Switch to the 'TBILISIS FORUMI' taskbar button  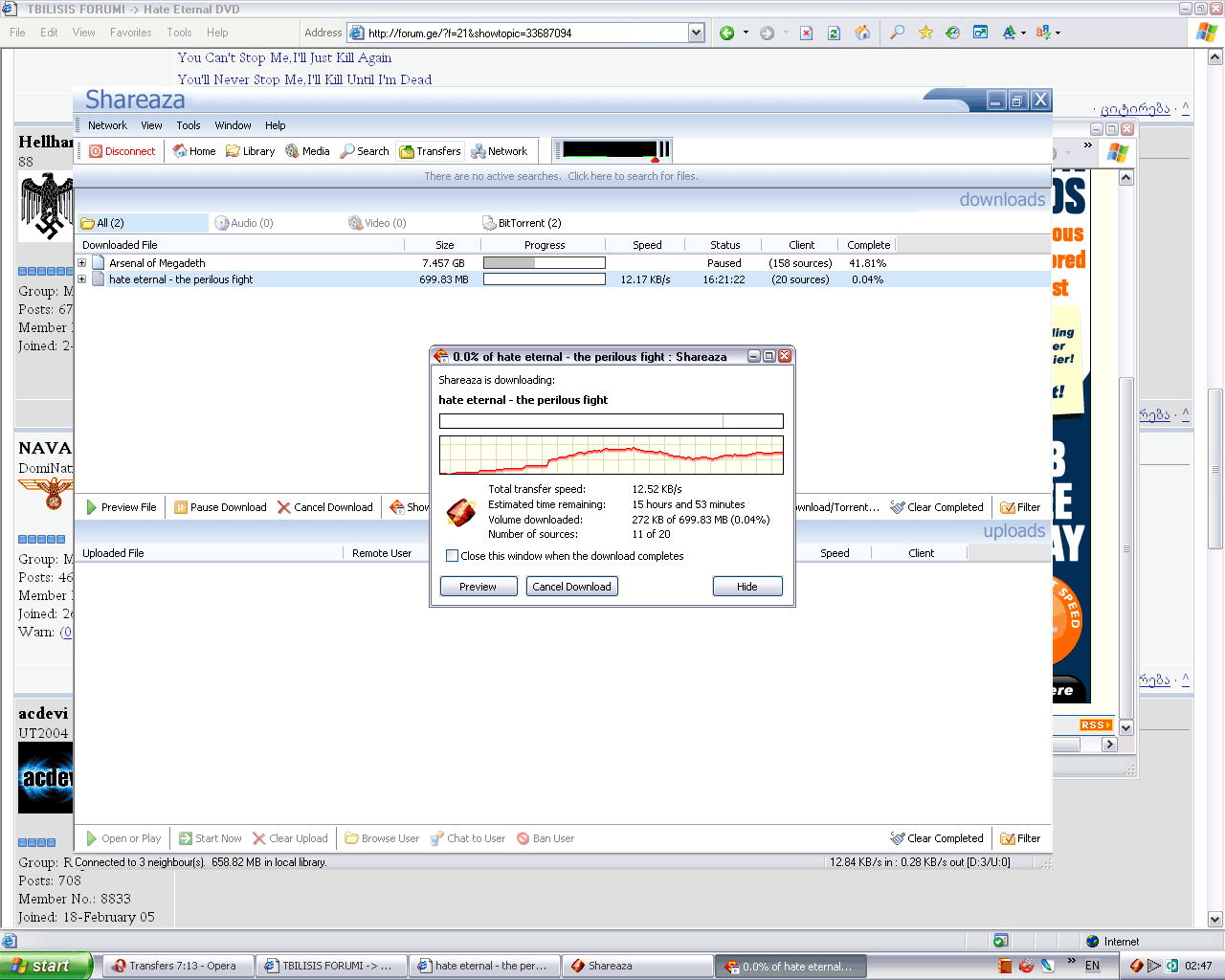[331, 966]
